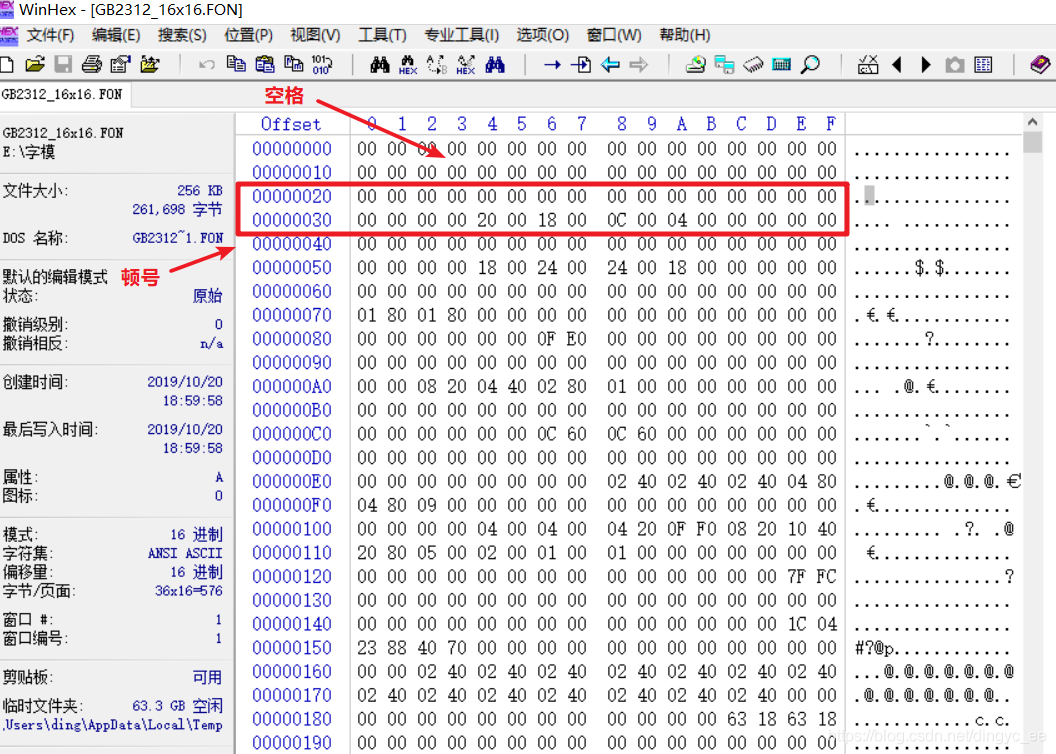Open the 位置(P) menu
Image resolution: width=1056 pixels, height=754 pixels.
(x=249, y=35)
